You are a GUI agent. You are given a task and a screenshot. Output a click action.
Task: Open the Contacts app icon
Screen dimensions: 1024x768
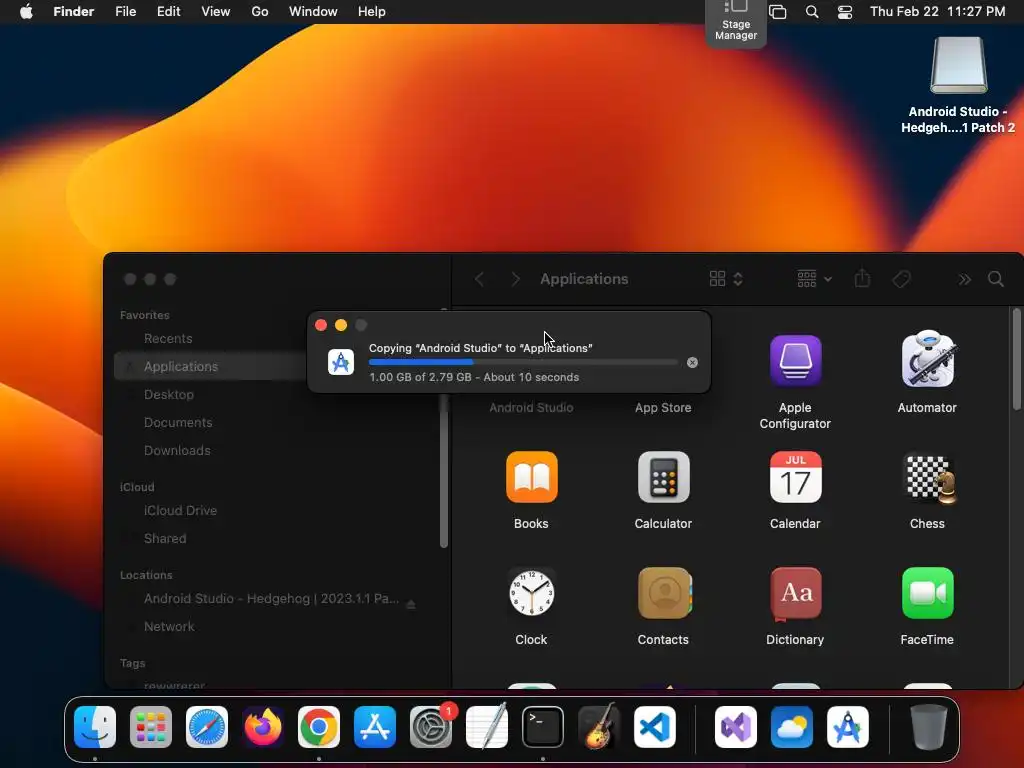click(664, 593)
